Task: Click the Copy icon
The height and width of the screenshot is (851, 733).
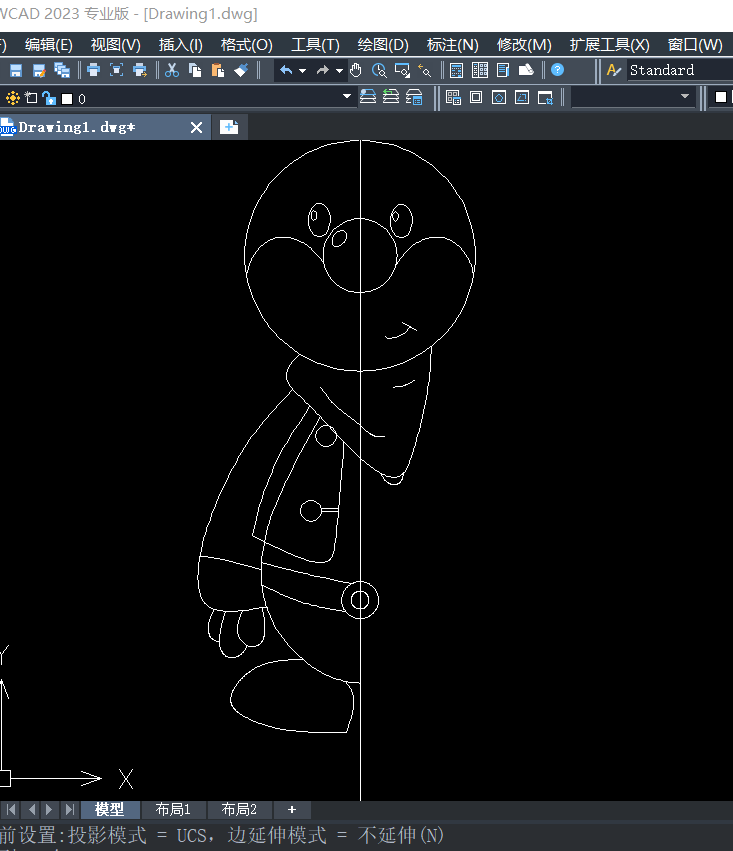Action: click(195, 70)
